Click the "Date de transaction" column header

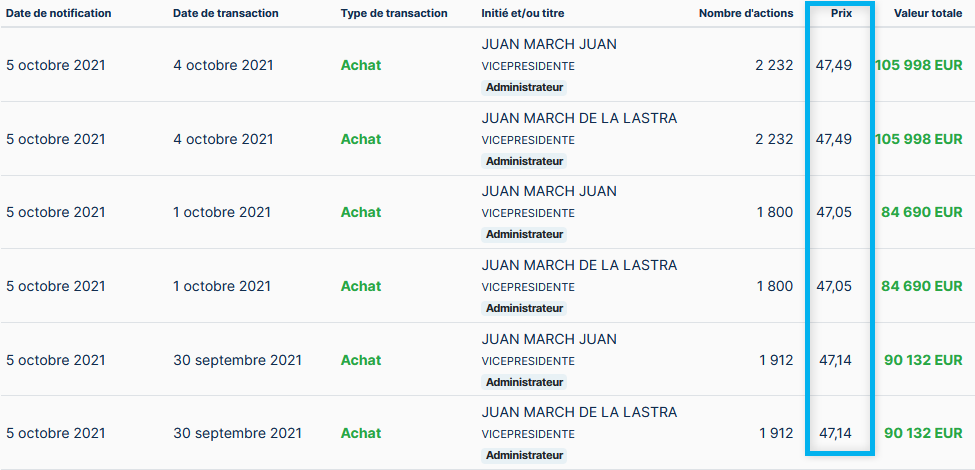click(x=225, y=13)
